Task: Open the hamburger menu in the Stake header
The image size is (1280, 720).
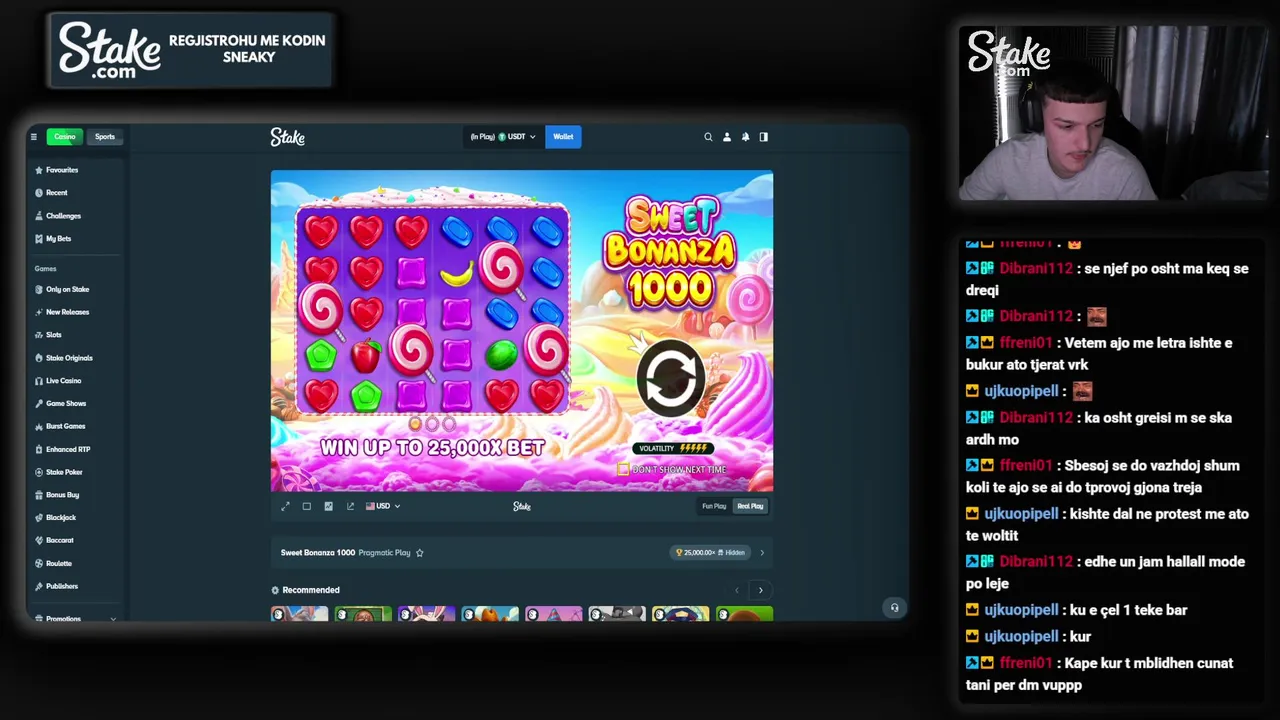Action: tap(33, 137)
